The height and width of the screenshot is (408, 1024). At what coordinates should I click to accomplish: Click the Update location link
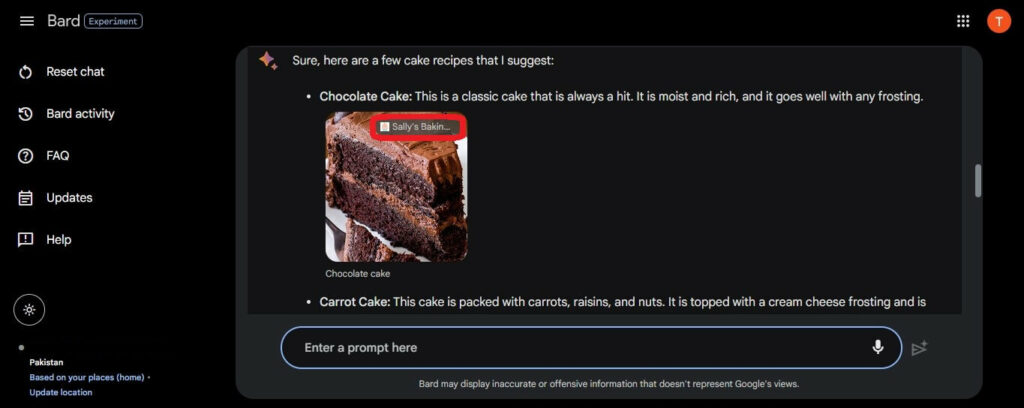pyautogui.click(x=61, y=392)
